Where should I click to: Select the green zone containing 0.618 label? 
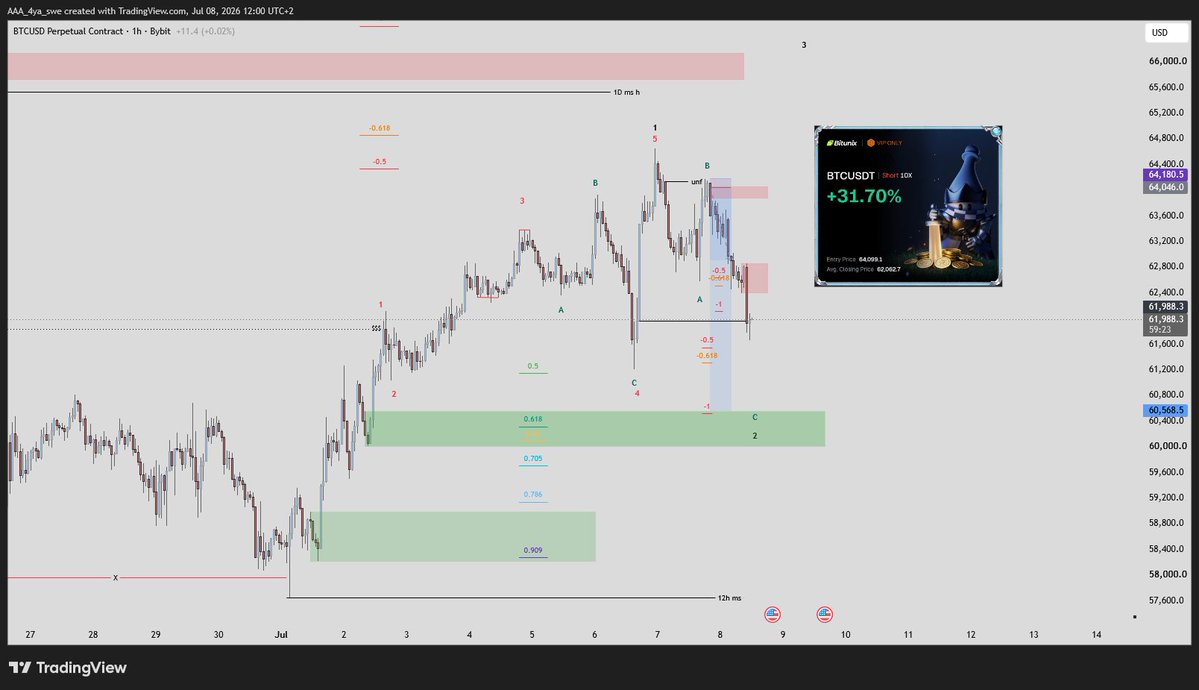pyautogui.click(x=596, y=429)
